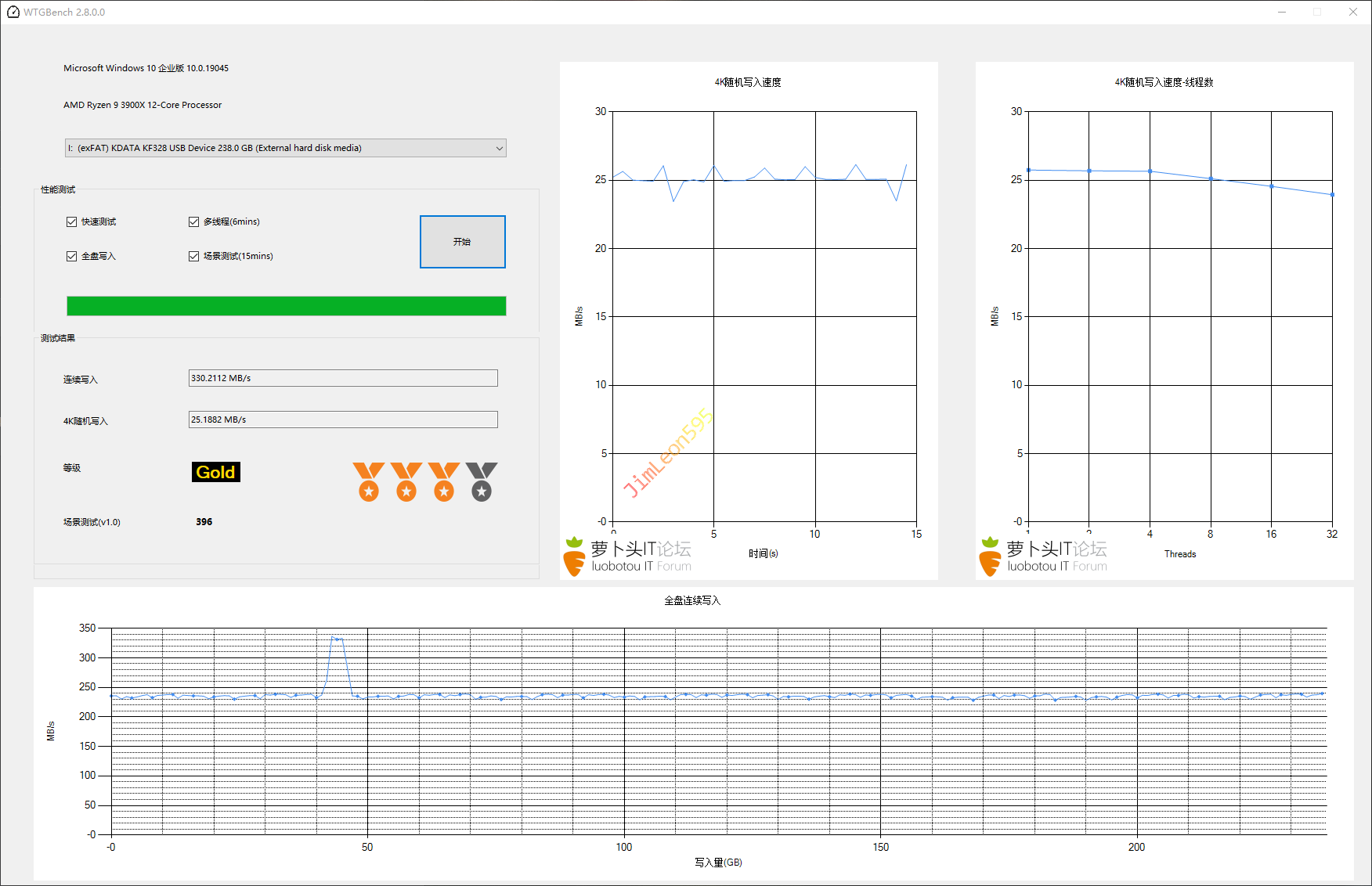Screen dimensions: 1372x886
Task: Click the 连续写入 result field
Action: point(342,378)
